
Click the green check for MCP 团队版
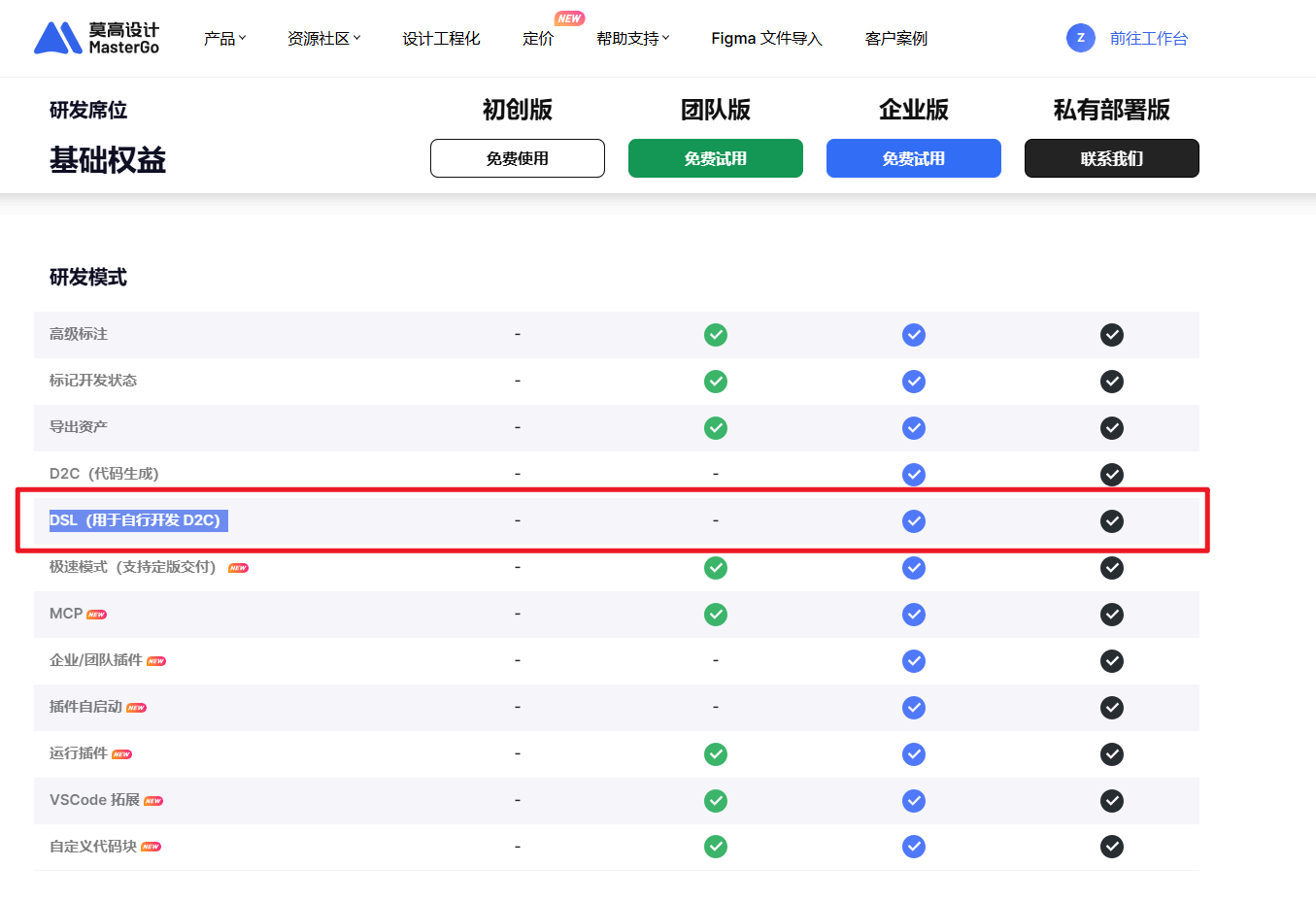716,615
